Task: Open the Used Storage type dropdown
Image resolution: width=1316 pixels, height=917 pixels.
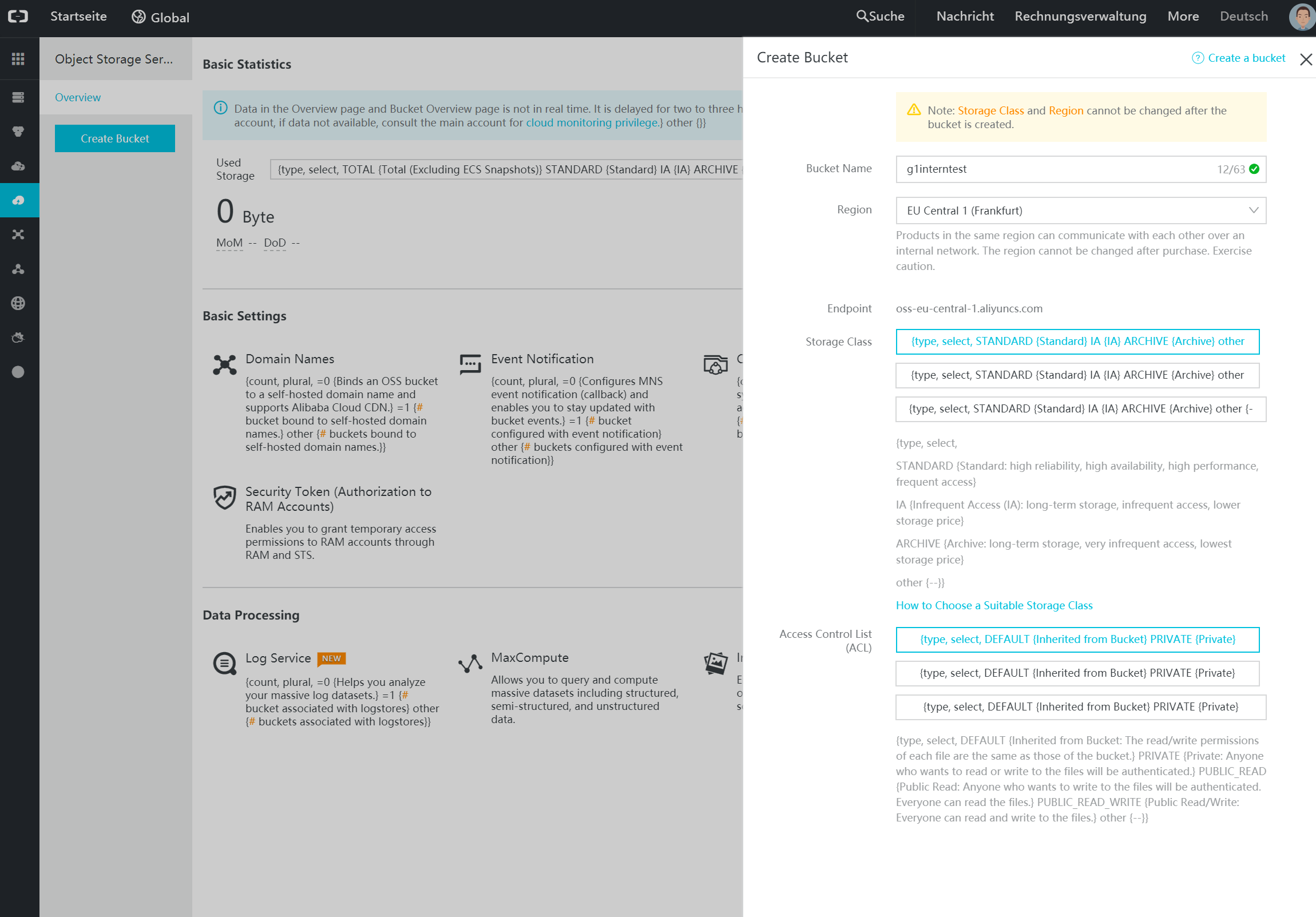Action: point(507,170)
